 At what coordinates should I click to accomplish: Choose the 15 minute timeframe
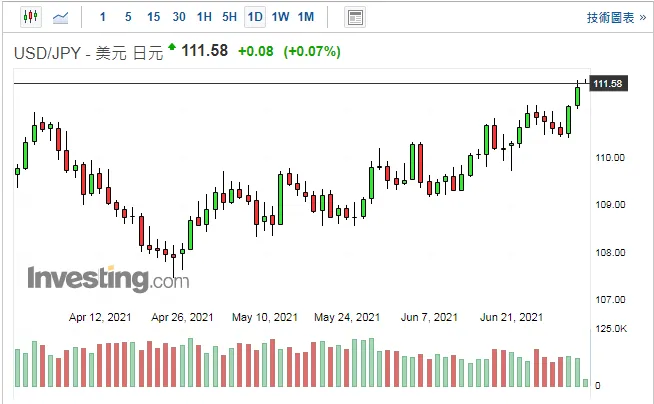point(153,17)
